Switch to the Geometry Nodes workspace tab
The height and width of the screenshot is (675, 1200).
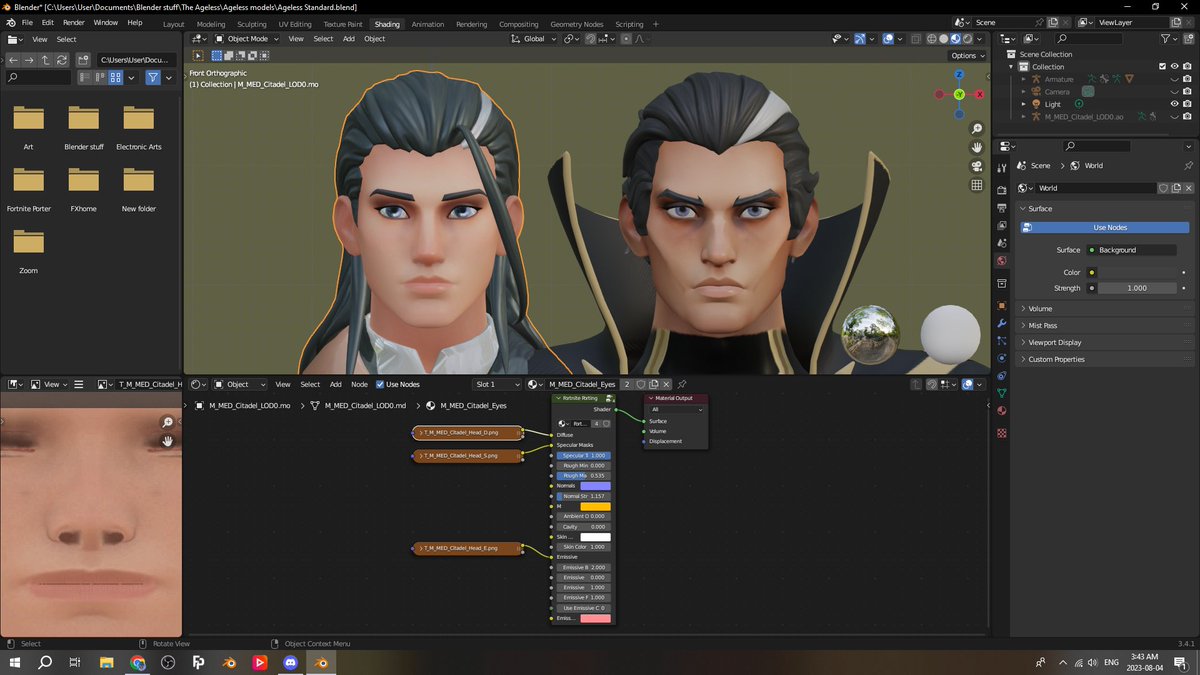tap(577, 24)
